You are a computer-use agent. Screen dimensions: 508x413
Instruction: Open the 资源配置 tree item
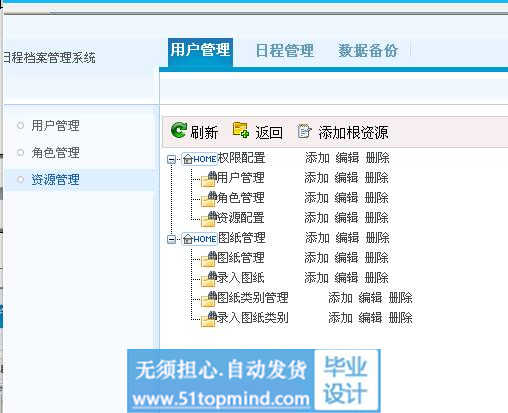(x=240, y=218)
